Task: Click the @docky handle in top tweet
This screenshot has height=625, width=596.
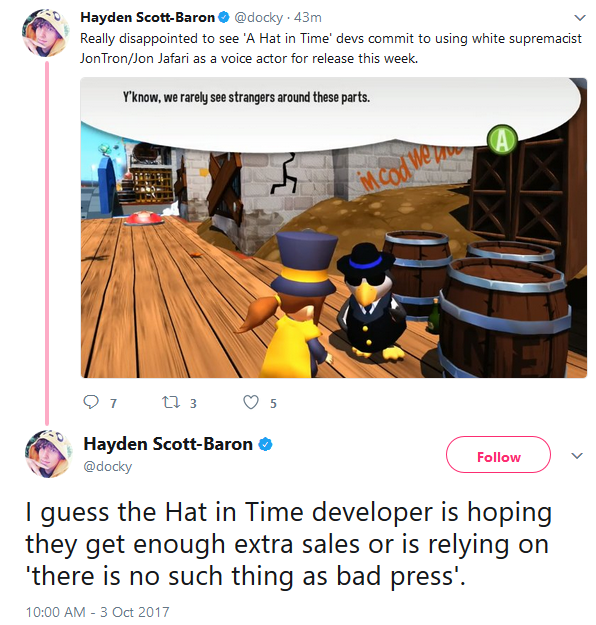Action: [258, 18]
